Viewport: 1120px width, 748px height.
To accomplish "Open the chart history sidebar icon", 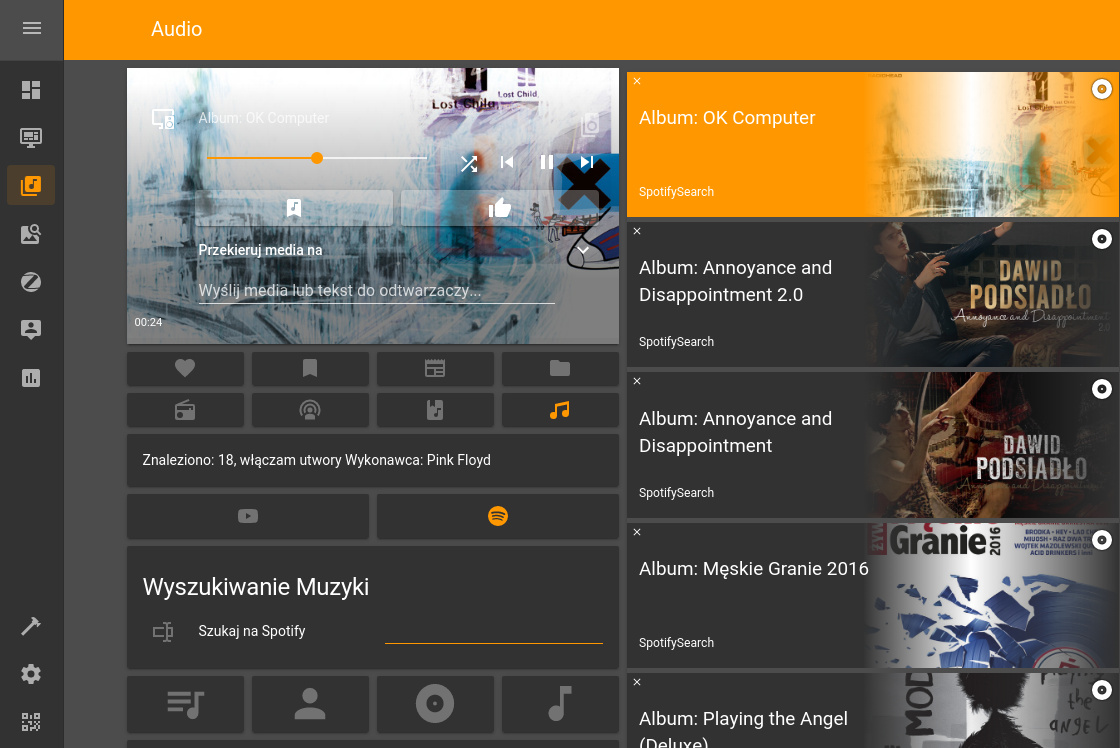I will point(31,378).
